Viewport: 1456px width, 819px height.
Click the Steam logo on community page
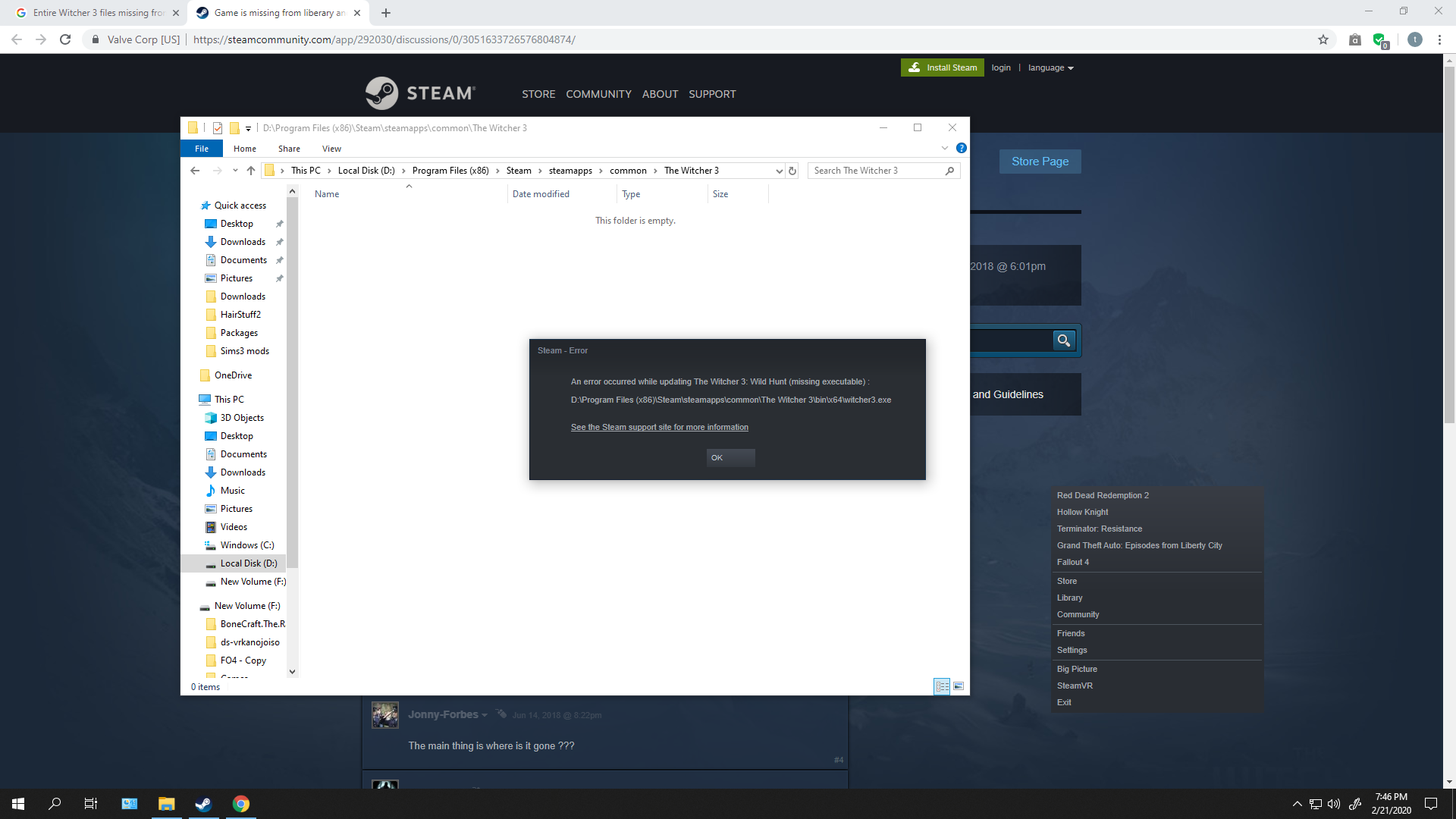tap(420, 93)
